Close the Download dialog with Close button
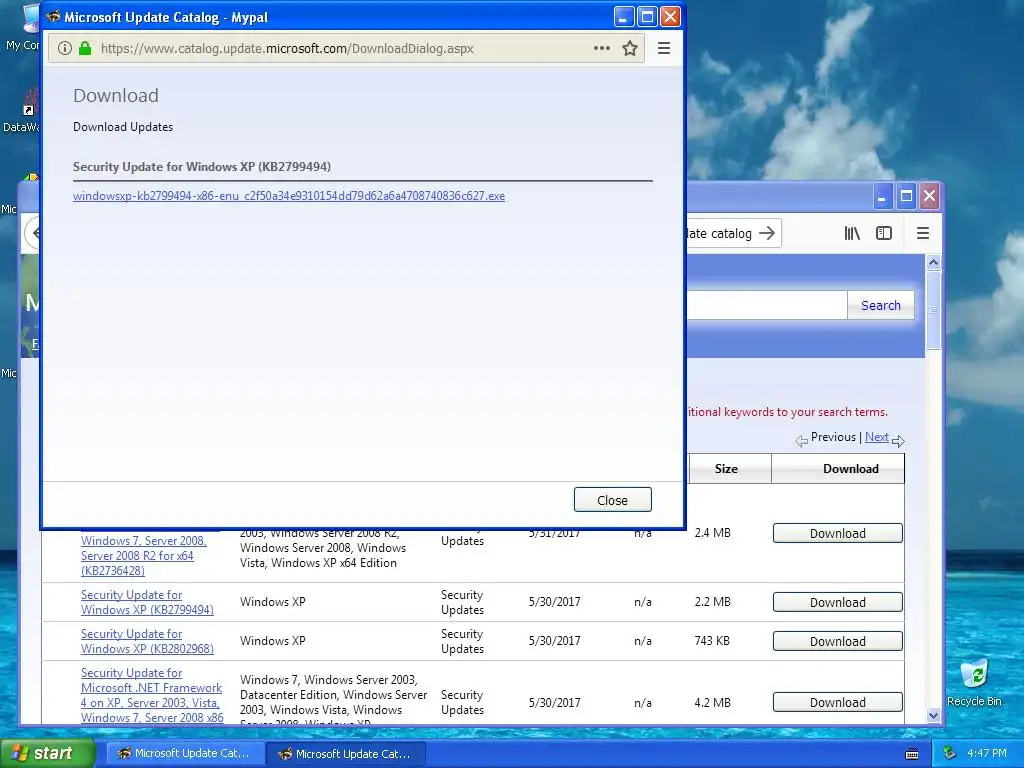This screenshot has height=768, width=1024. coord(613,500)
